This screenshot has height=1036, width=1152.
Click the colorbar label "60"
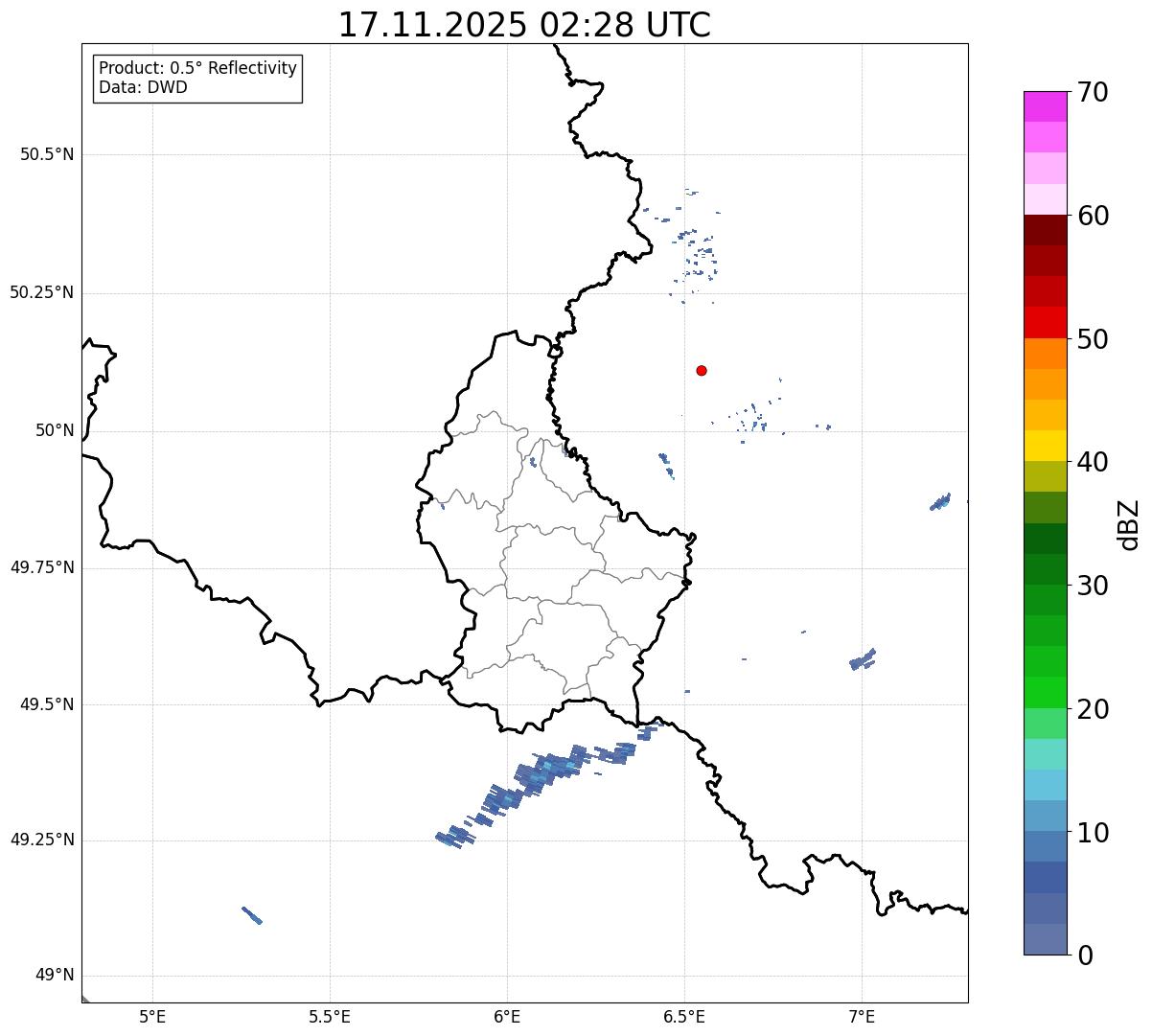tap(1092, 216)
